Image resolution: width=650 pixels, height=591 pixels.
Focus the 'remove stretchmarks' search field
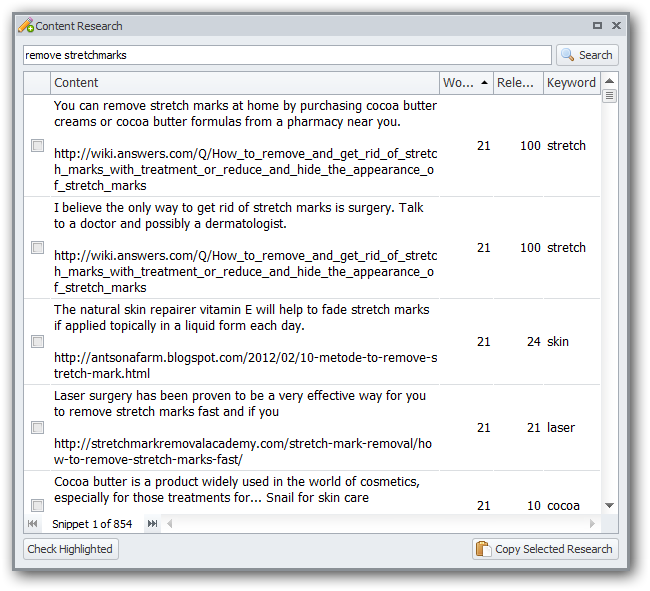click(287, 55)
